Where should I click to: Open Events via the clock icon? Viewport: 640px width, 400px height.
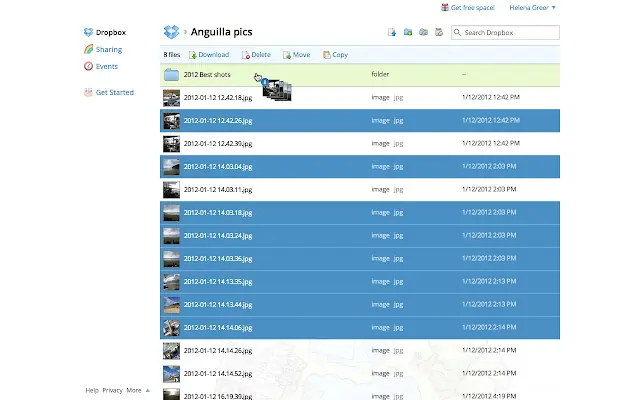point(88,66)
